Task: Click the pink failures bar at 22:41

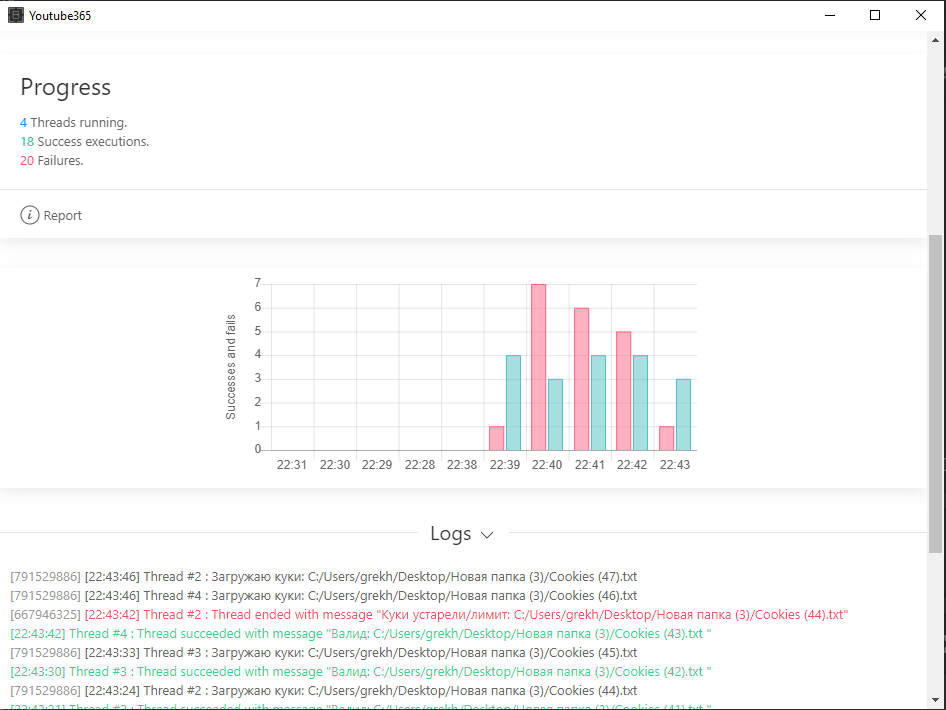Action: 581,379
